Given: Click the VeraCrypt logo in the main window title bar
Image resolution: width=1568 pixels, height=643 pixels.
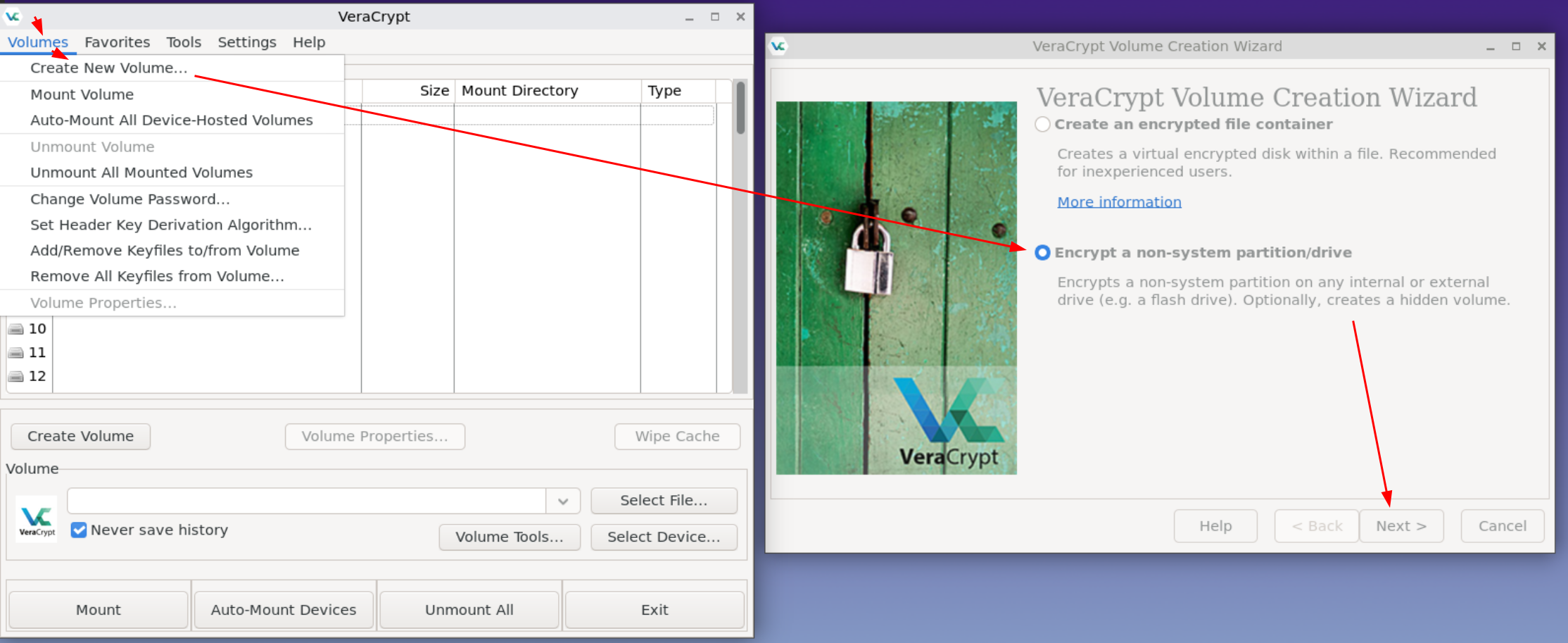Looking at the screenshot, I should 13,16.
